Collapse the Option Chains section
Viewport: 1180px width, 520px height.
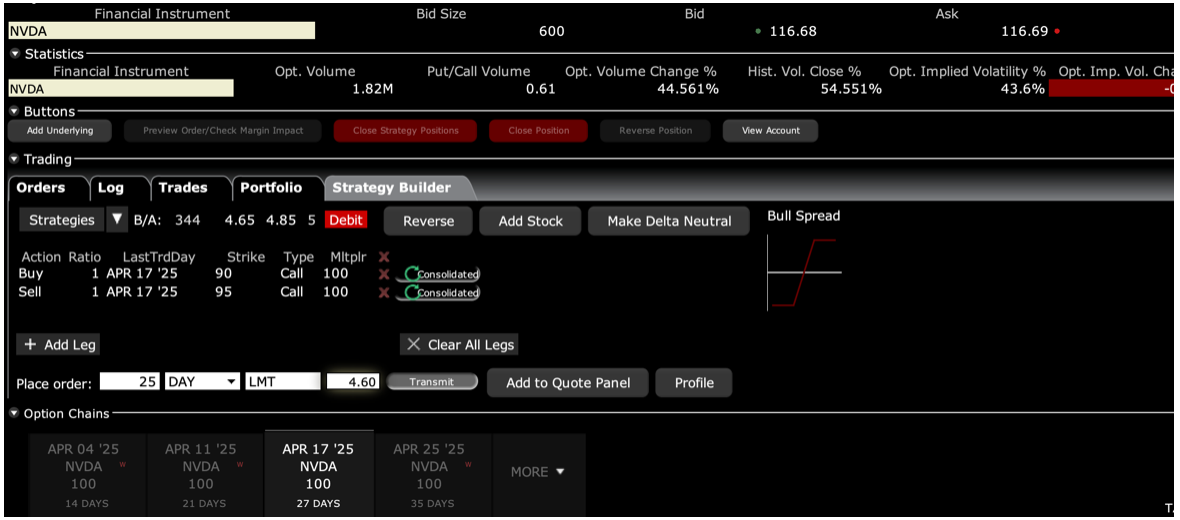click(x=14, y=414)
